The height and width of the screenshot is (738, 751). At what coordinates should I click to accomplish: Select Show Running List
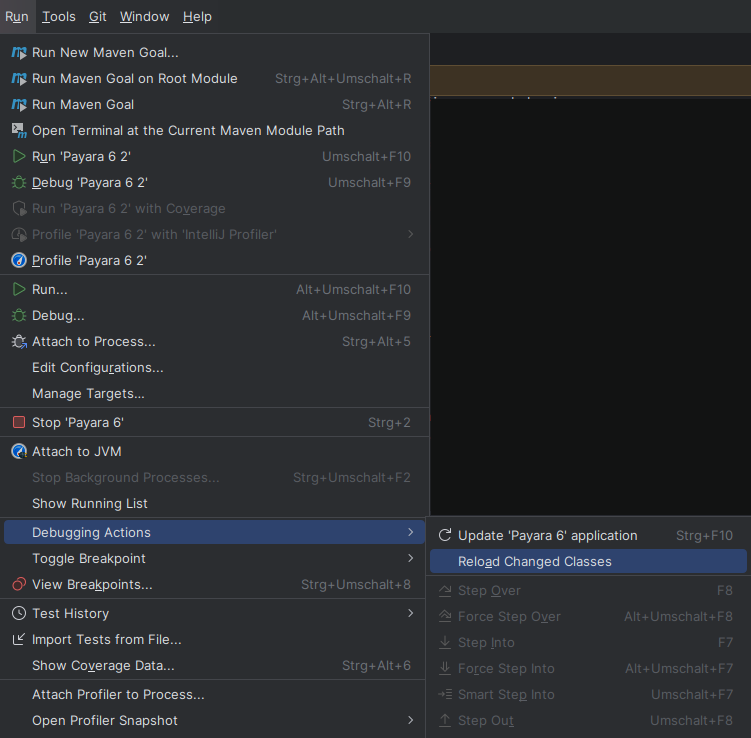click(x=89, y=503)
